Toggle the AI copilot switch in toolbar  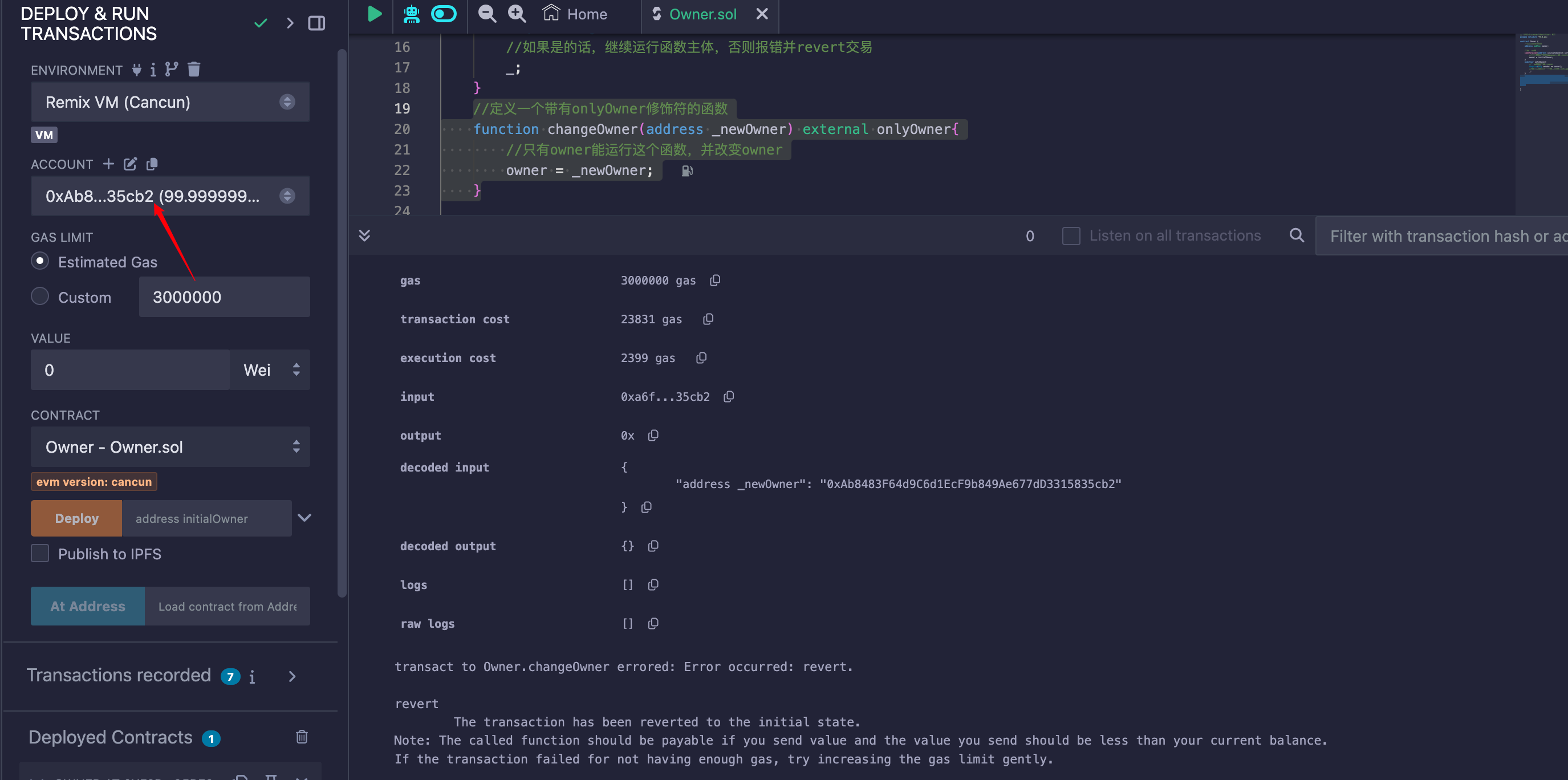coord(444,13)
